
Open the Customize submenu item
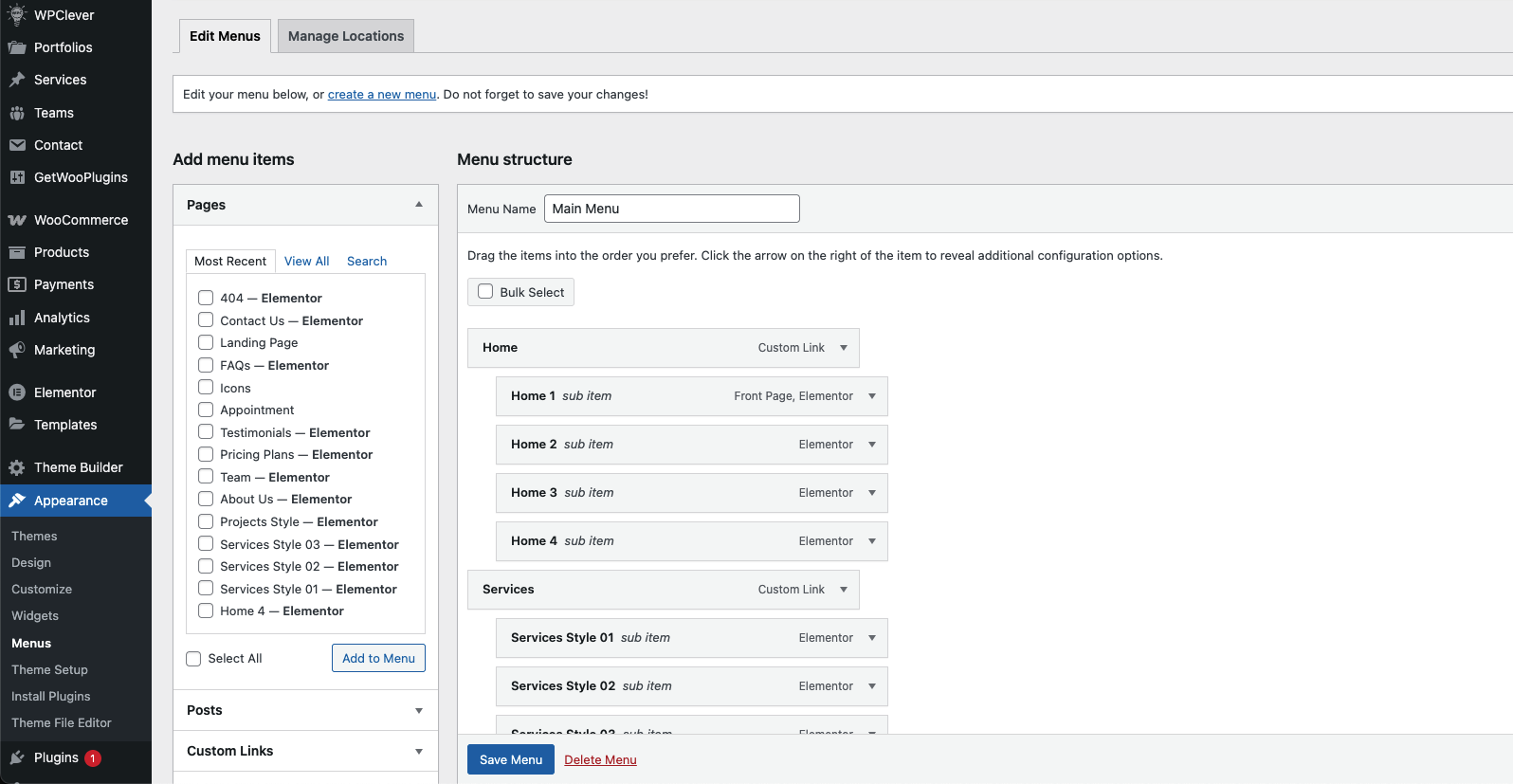click(x=42, y=590)
